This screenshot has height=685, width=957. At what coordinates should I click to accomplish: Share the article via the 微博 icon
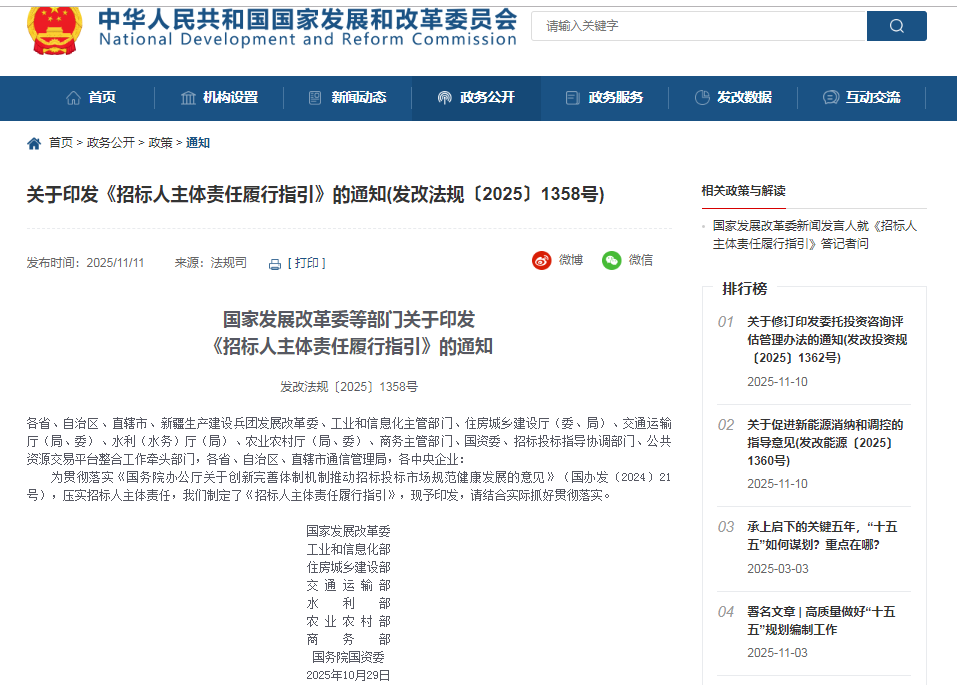540,261
